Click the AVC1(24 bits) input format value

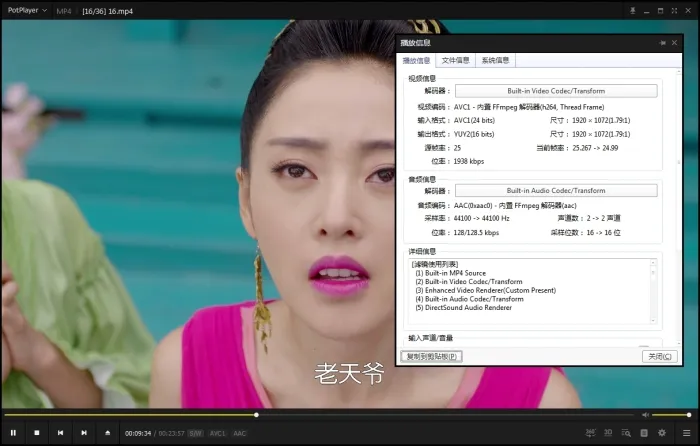click(474, 120)
